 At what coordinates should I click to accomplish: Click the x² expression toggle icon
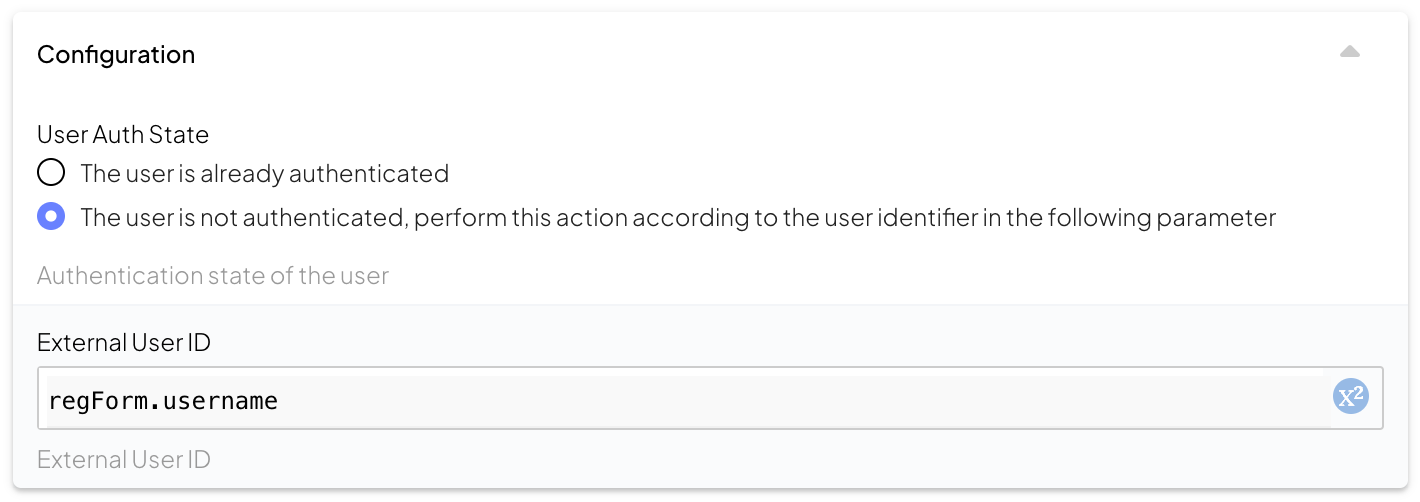coord(1350,397)
